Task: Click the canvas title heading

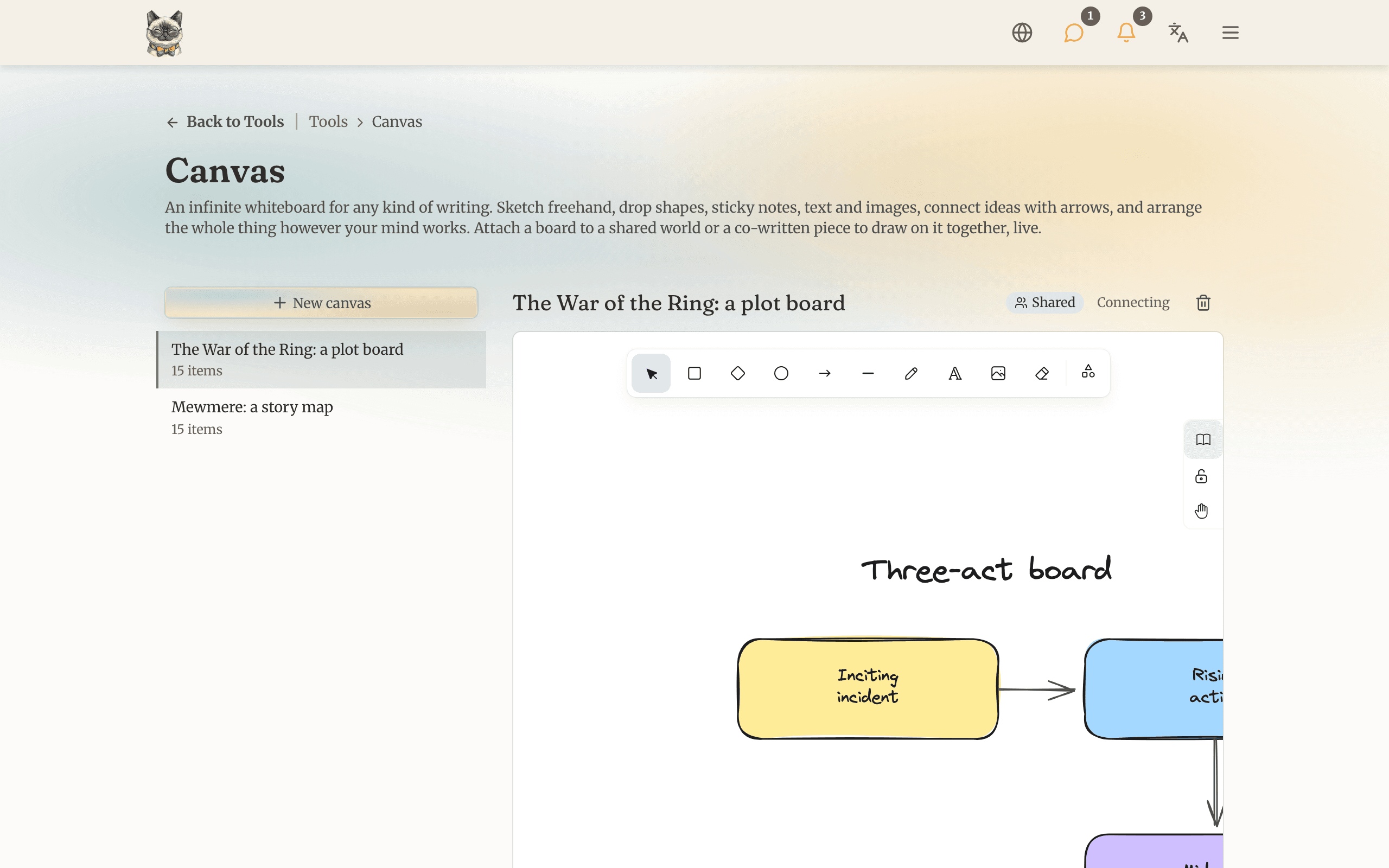Action: click(x=678, y=303)
